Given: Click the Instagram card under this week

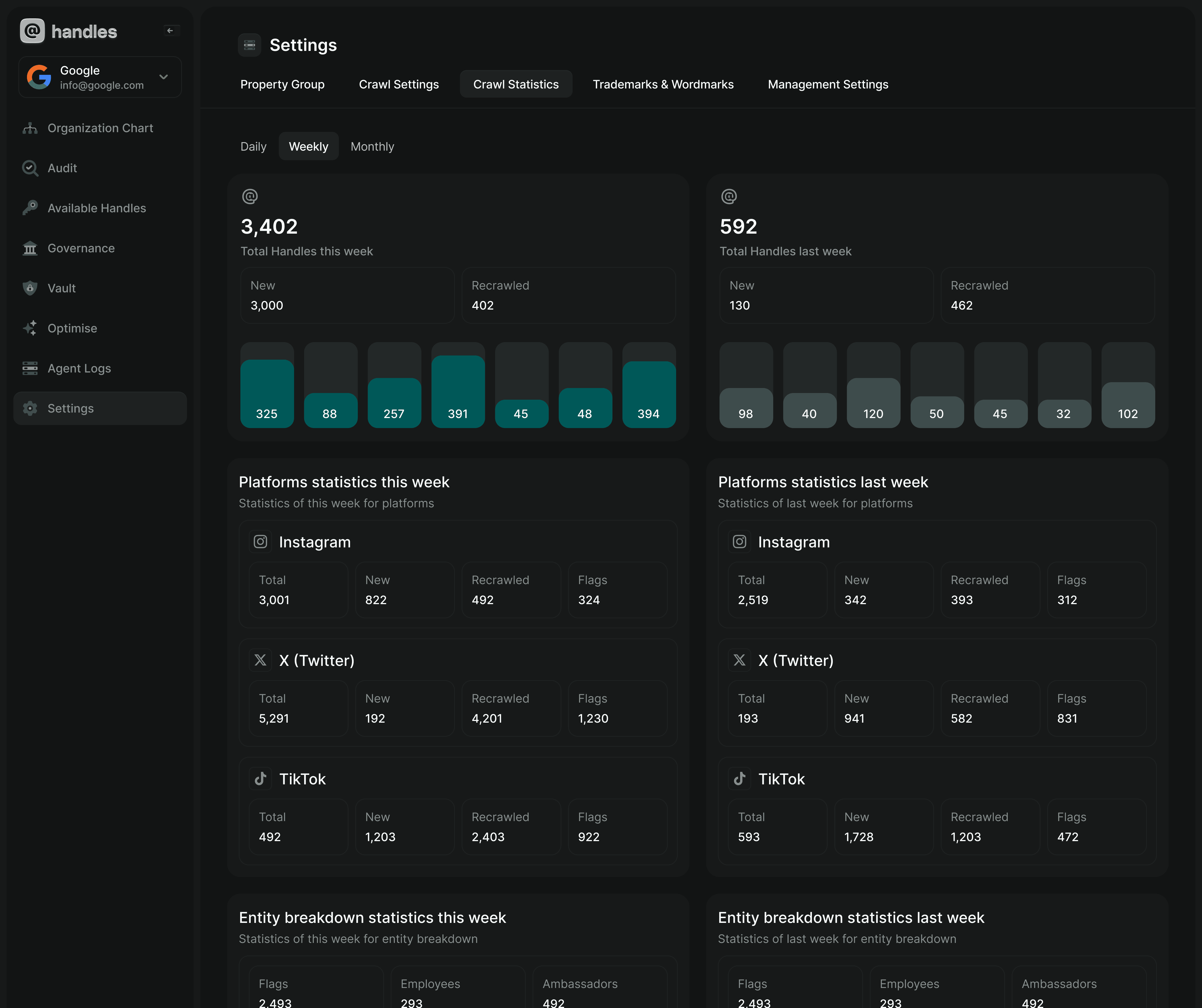Looking at the screenshot, I should (x=458, y=574).
